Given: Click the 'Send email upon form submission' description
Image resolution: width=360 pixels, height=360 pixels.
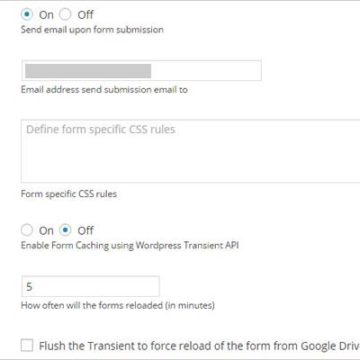Looking at the screenshot, I should click(x=92, y=30).
